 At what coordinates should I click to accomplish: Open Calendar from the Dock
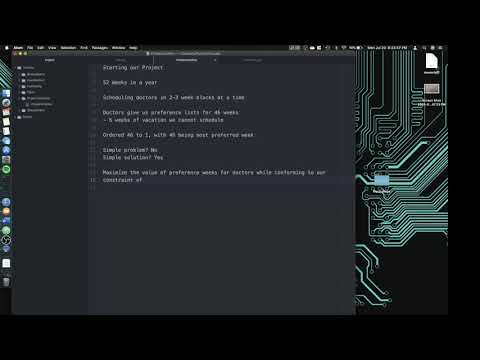6,112
